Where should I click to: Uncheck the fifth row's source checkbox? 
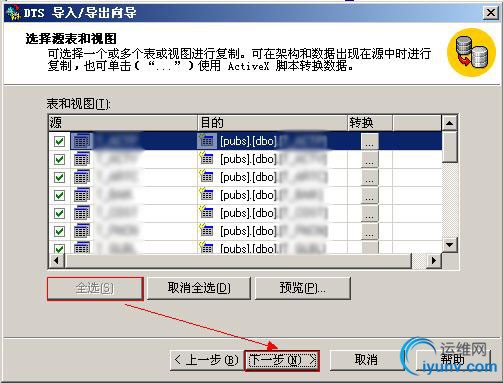point(59,213)
